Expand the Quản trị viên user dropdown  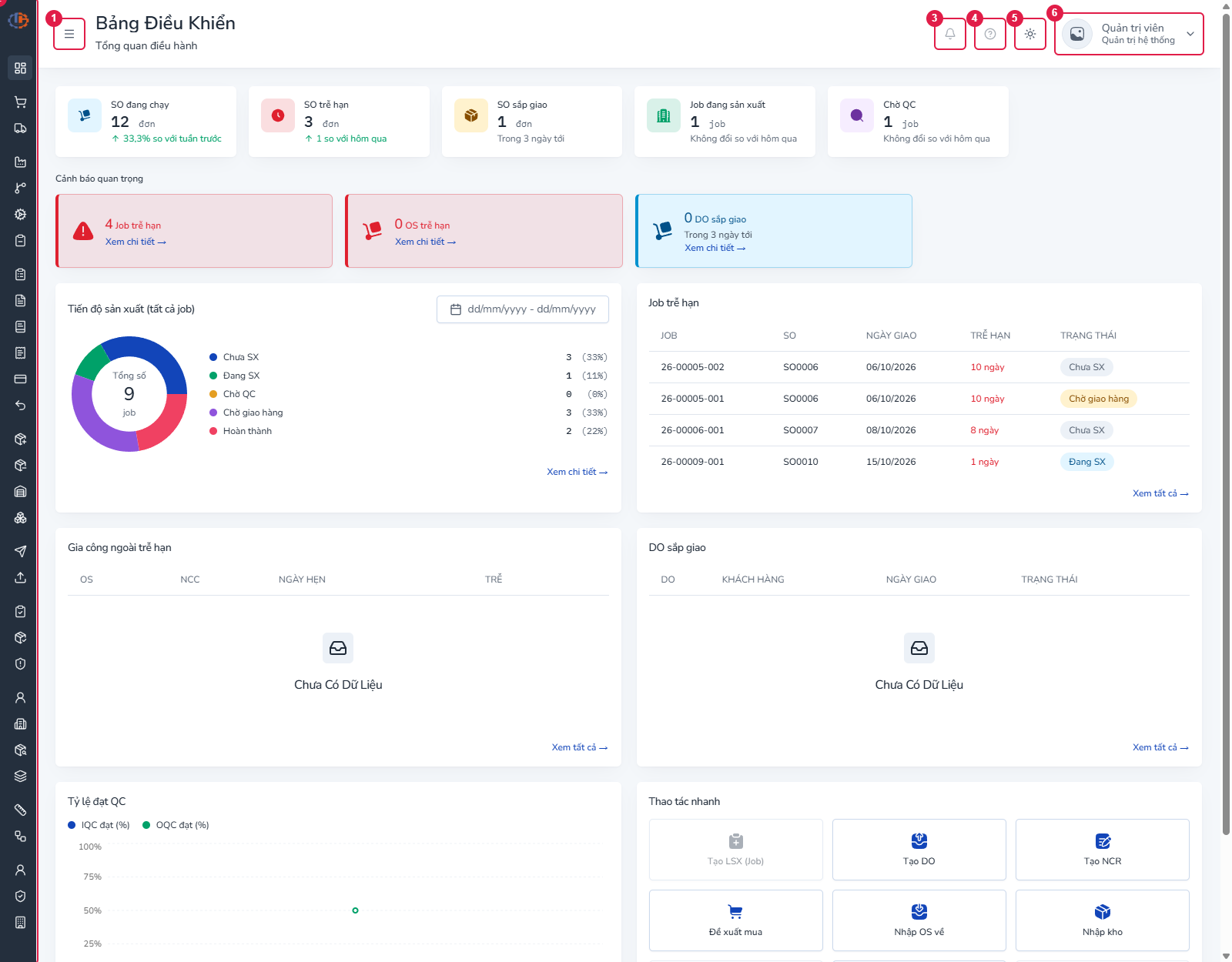coord(1129,34)
